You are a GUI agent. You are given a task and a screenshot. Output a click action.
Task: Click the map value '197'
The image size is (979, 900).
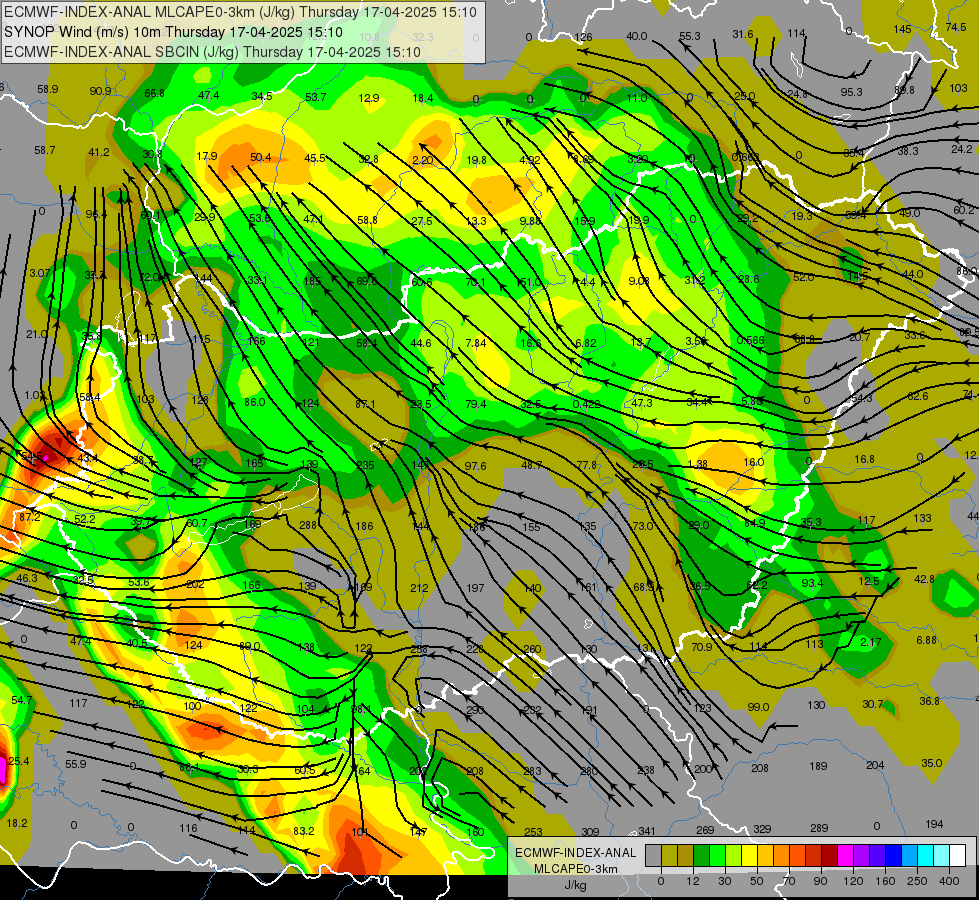click(475, 588)
